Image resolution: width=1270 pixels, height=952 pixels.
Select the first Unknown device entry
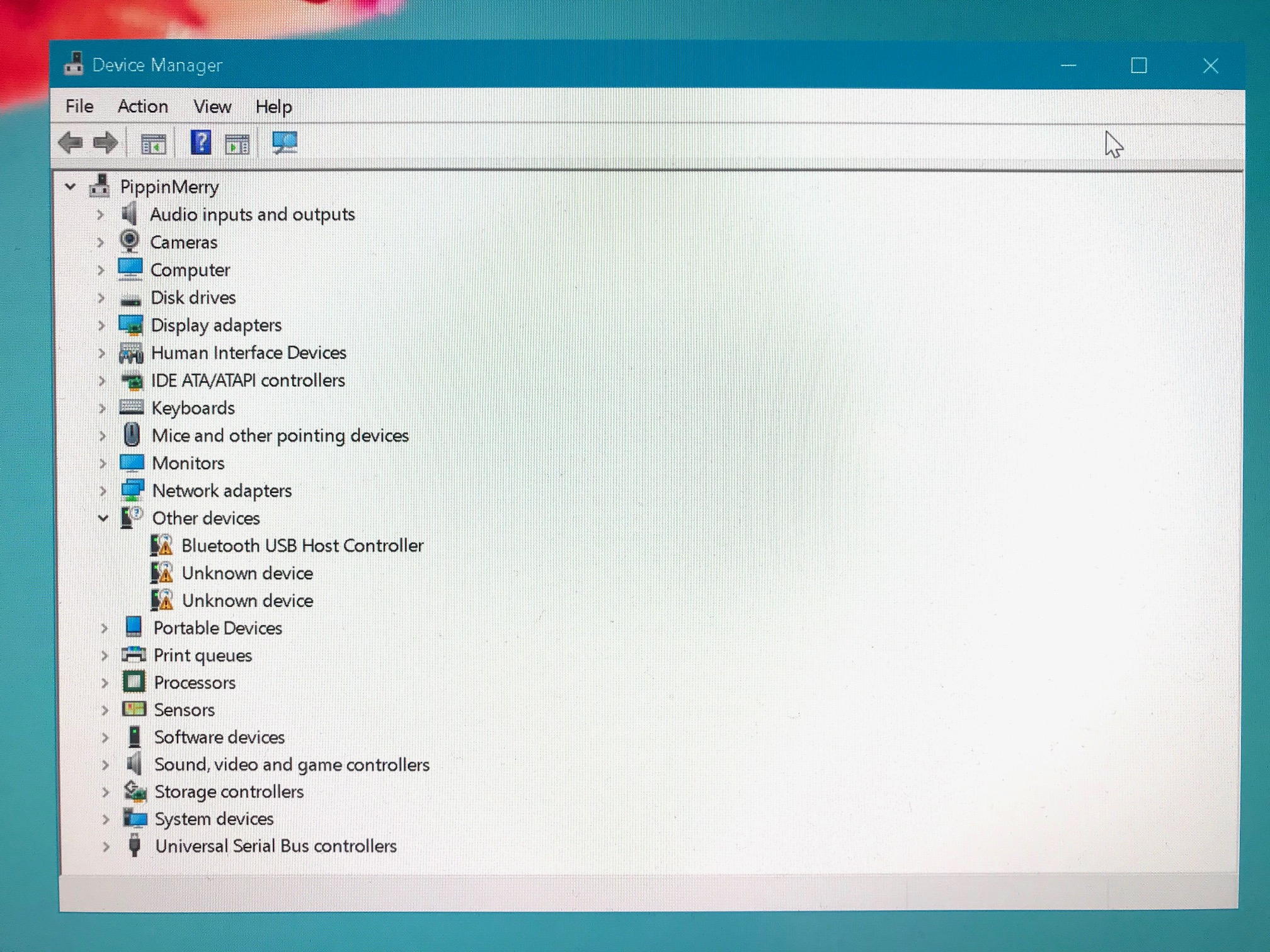[x=248, y=573]
